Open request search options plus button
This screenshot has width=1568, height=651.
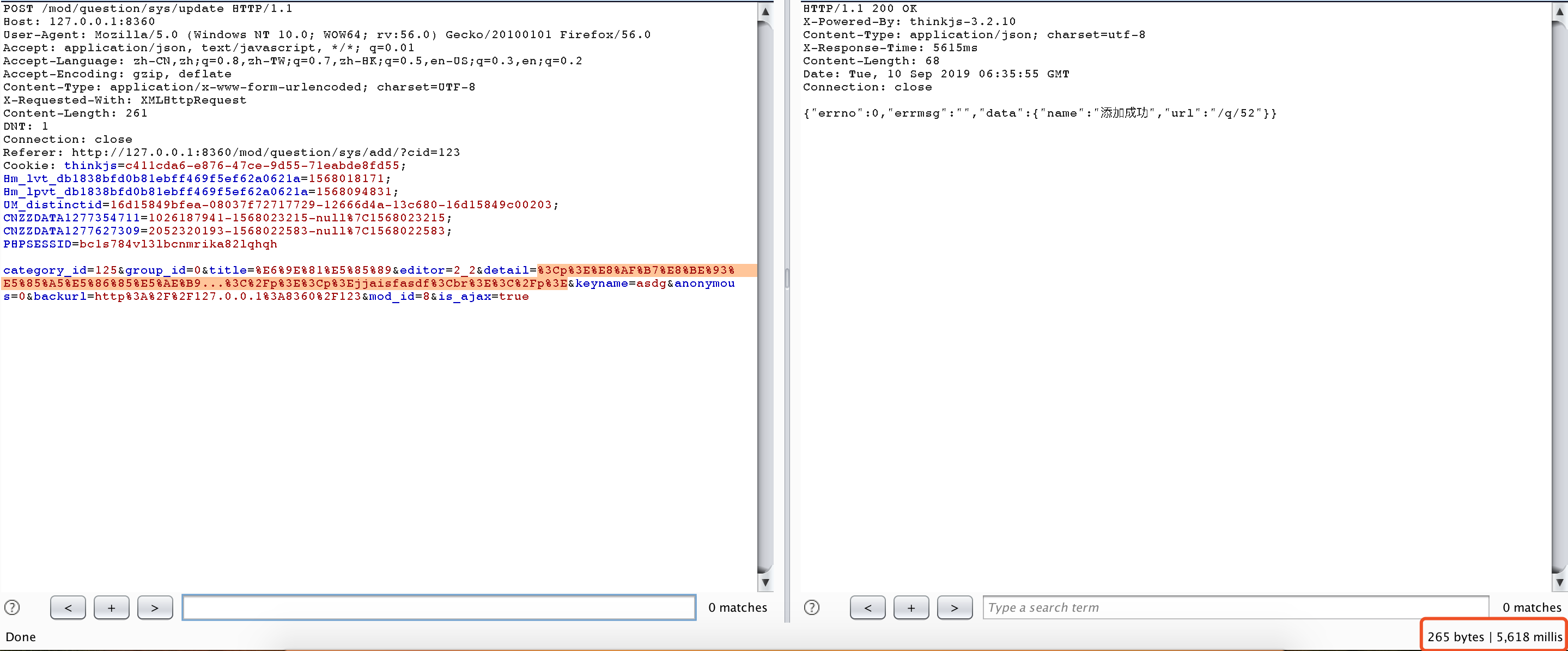coord(111,607)
